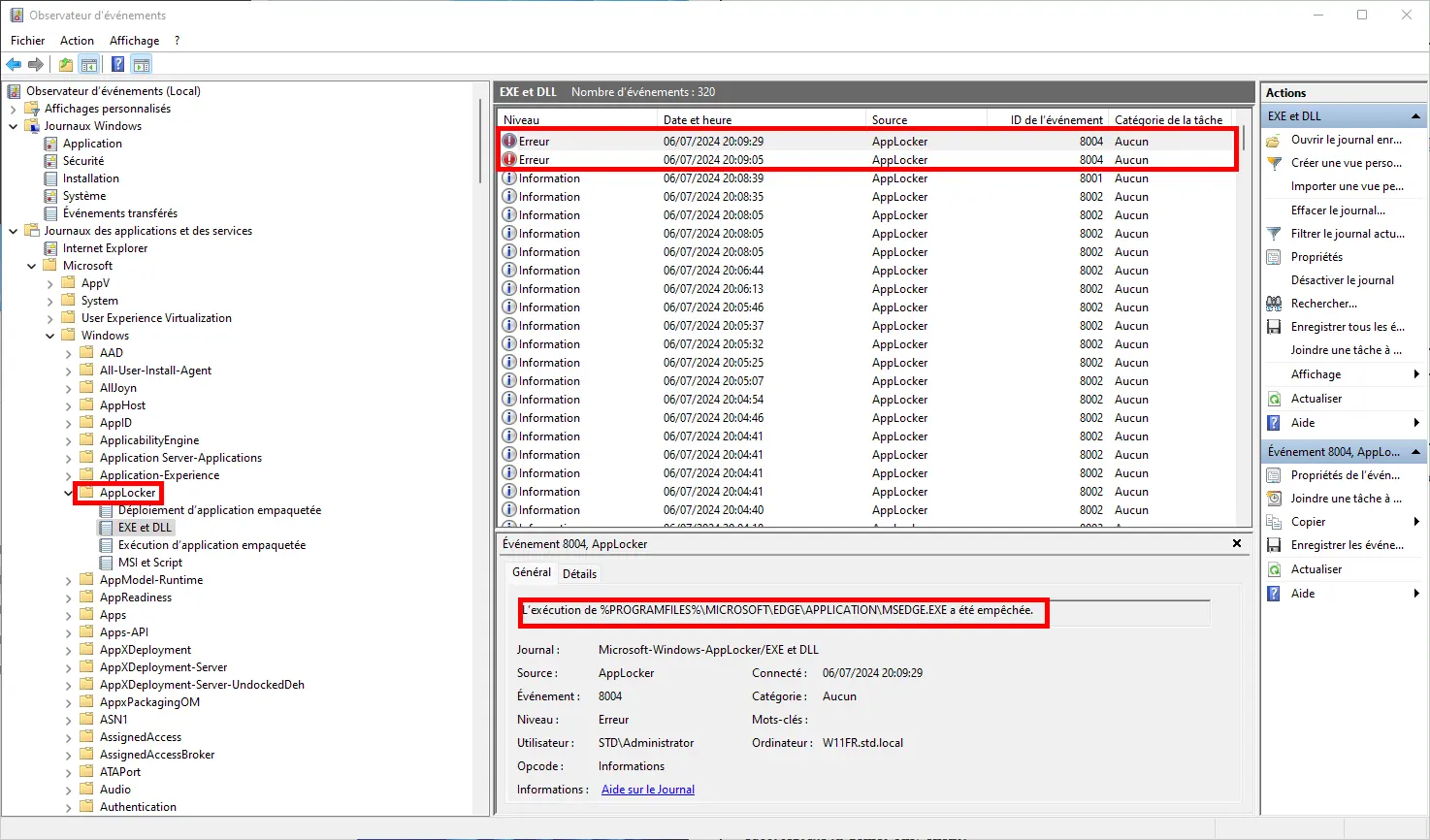The image size is (1430, 840).
Task: Collapse the Journaux Windows tree node
Action: click(x=14, y=126)
